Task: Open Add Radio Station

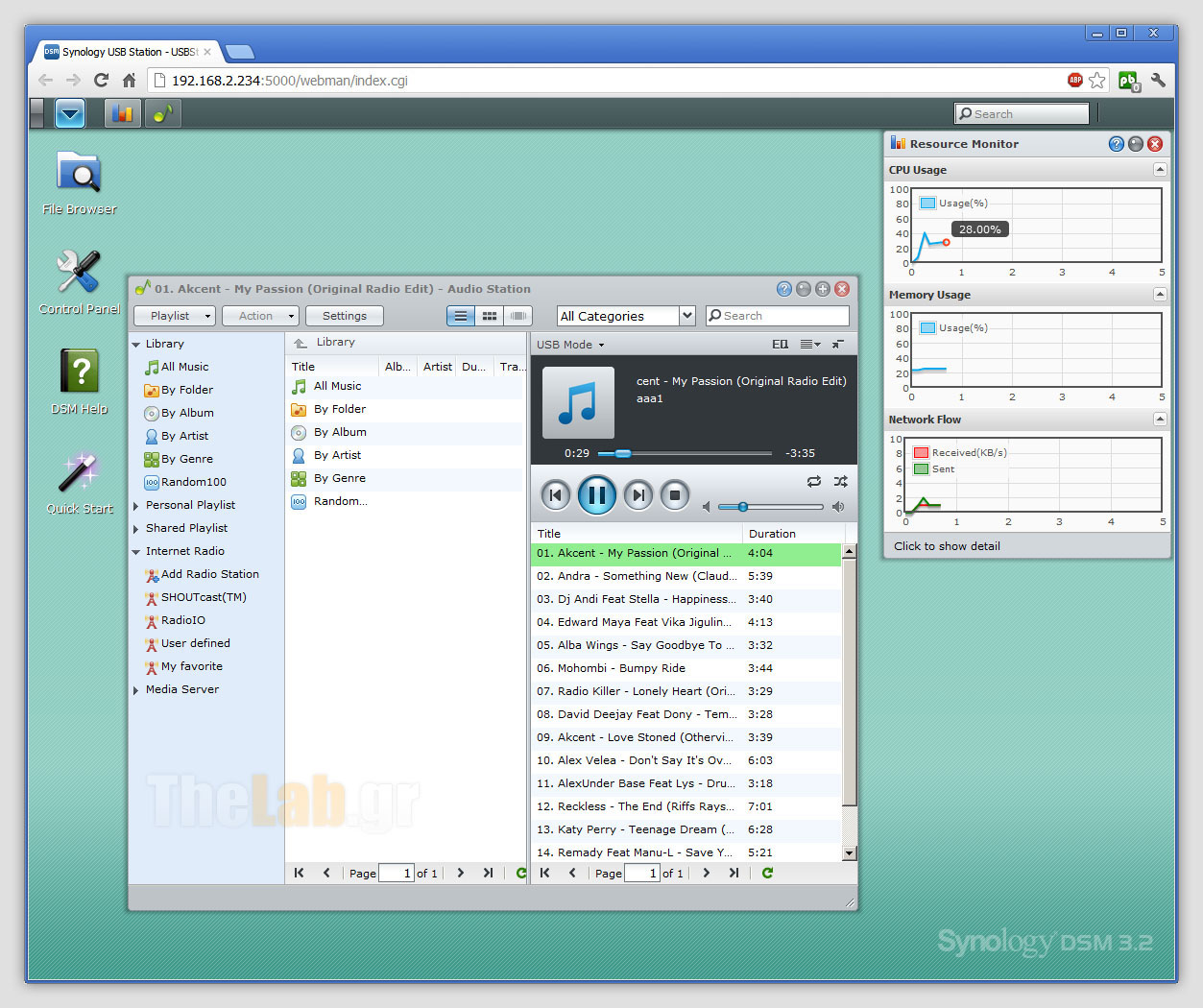Action: click(202, 574)
